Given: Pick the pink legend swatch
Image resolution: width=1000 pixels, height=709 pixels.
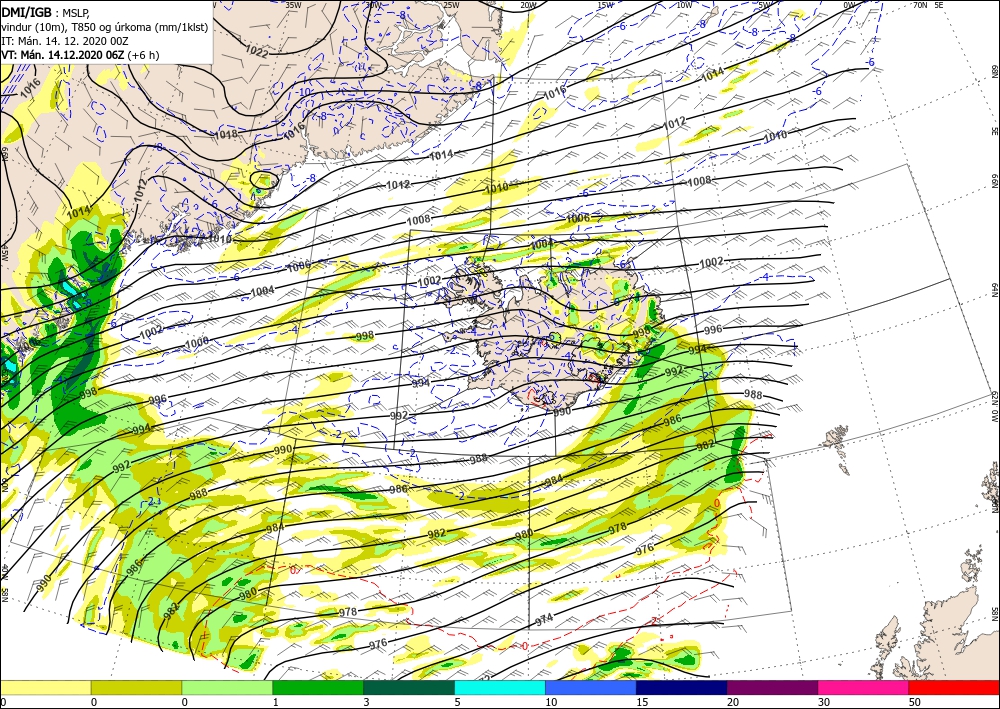Looking at the screenshot, I should coord(864,687).
